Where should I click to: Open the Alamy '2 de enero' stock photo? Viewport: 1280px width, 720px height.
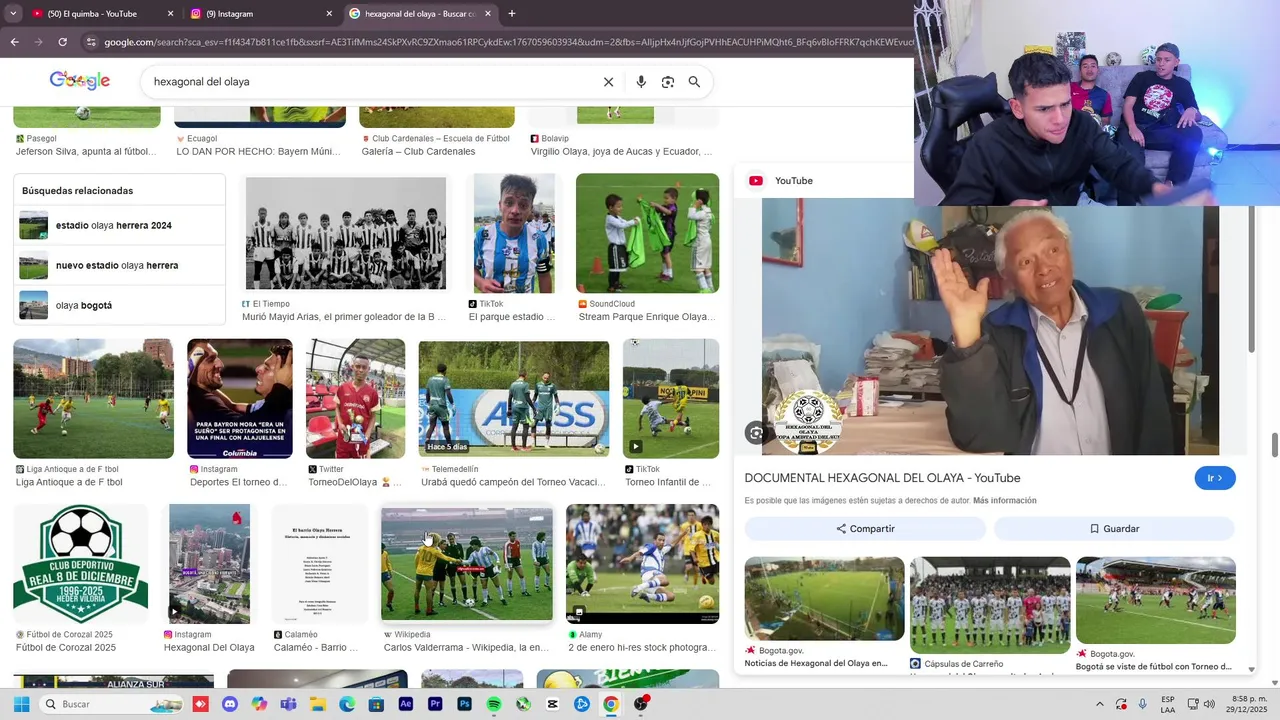pos(642,564)
